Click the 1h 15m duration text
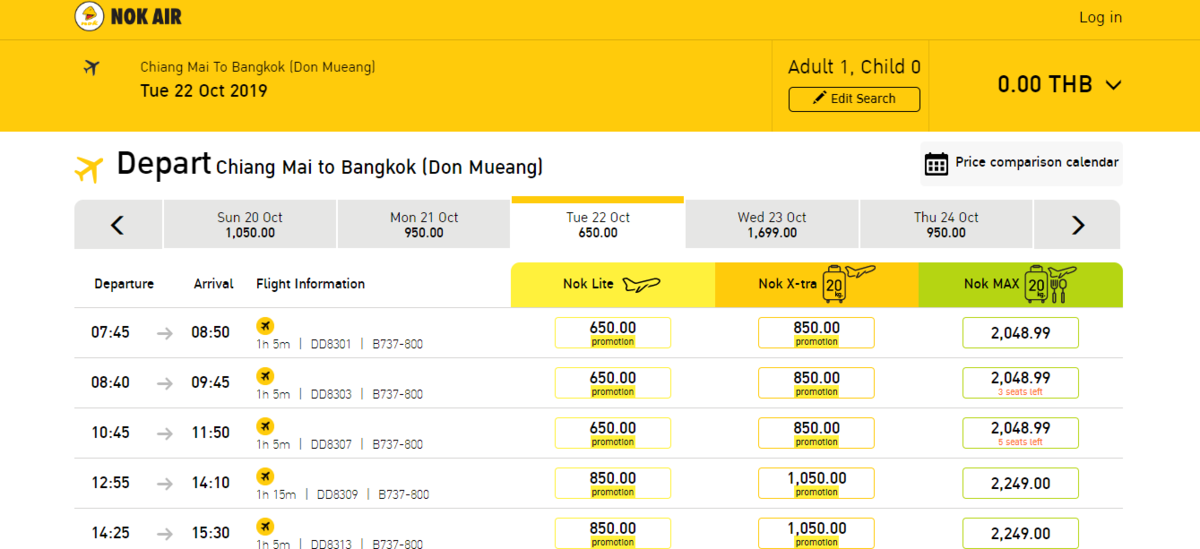 click(x=276, y=495)
